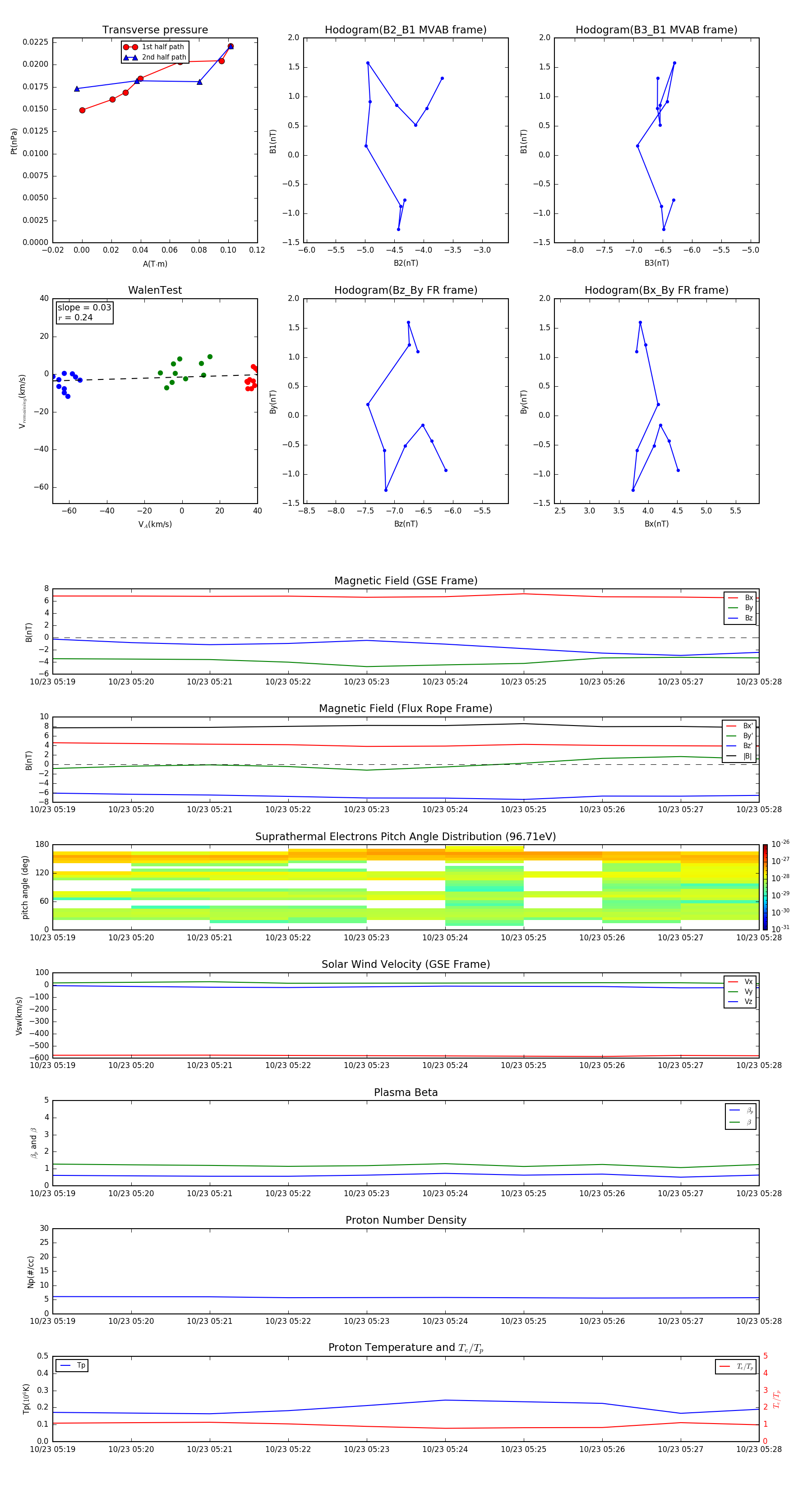812x1489 pixels.
Task: Click the 'Solar Wind Velocity (GSE Frame)' title
Action: pyautogui.click(x=406, y=965)
